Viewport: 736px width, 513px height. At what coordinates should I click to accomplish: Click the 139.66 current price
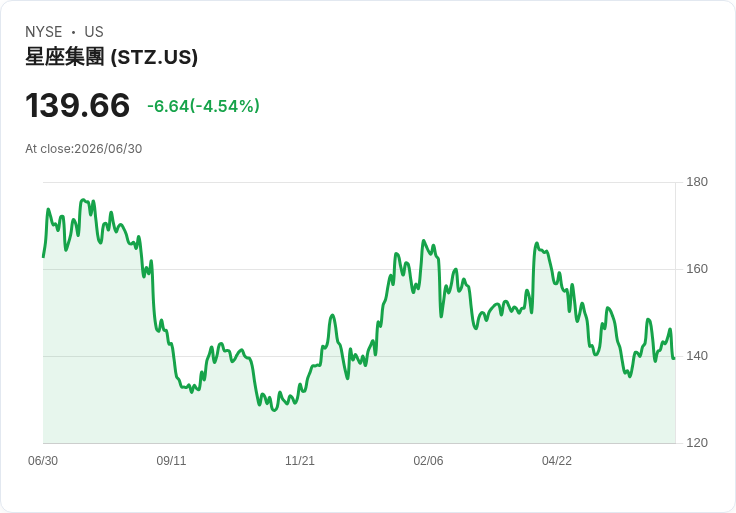(77, 105)
